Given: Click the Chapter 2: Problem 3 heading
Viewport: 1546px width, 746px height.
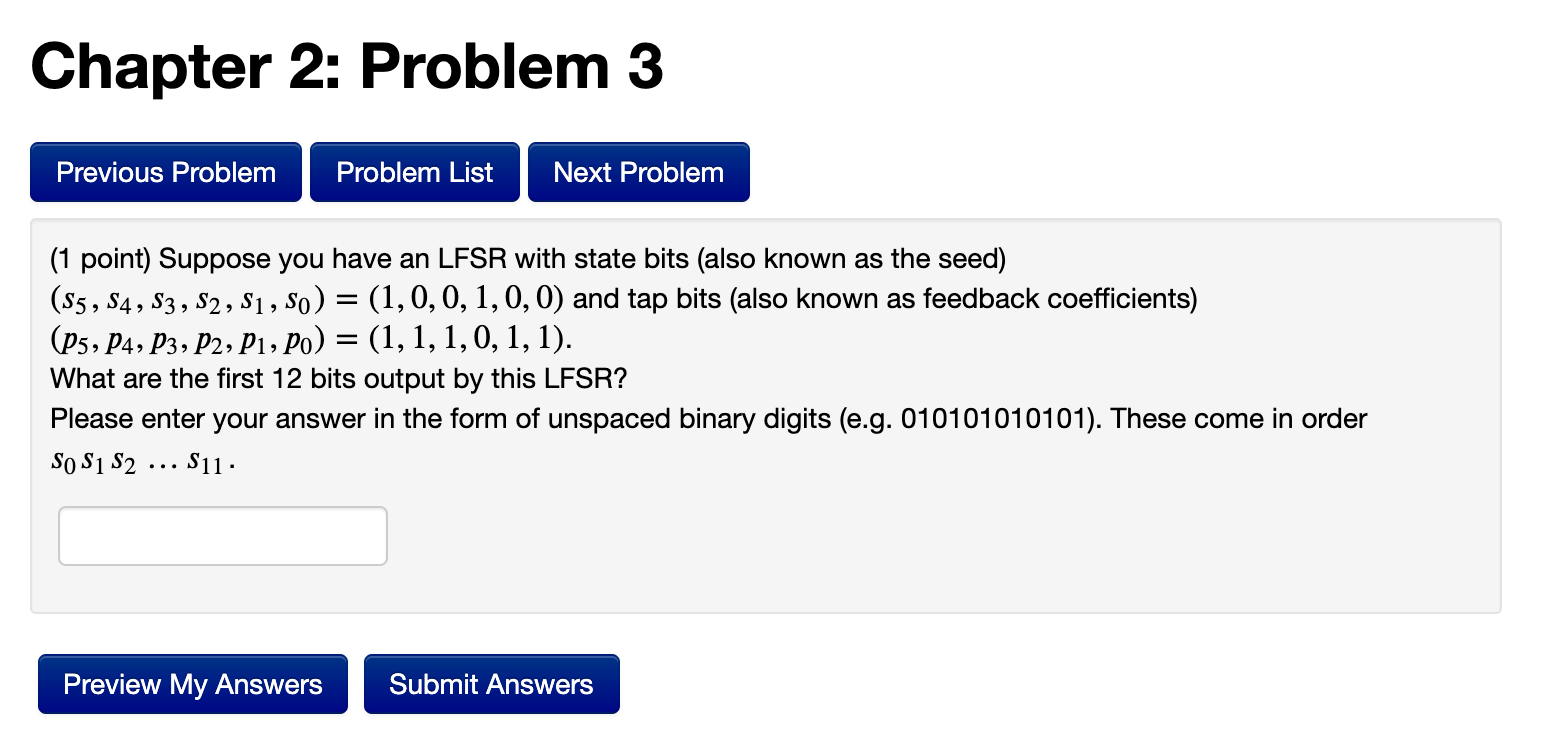Looking at the screenshot, I should [x=348, y=66].
